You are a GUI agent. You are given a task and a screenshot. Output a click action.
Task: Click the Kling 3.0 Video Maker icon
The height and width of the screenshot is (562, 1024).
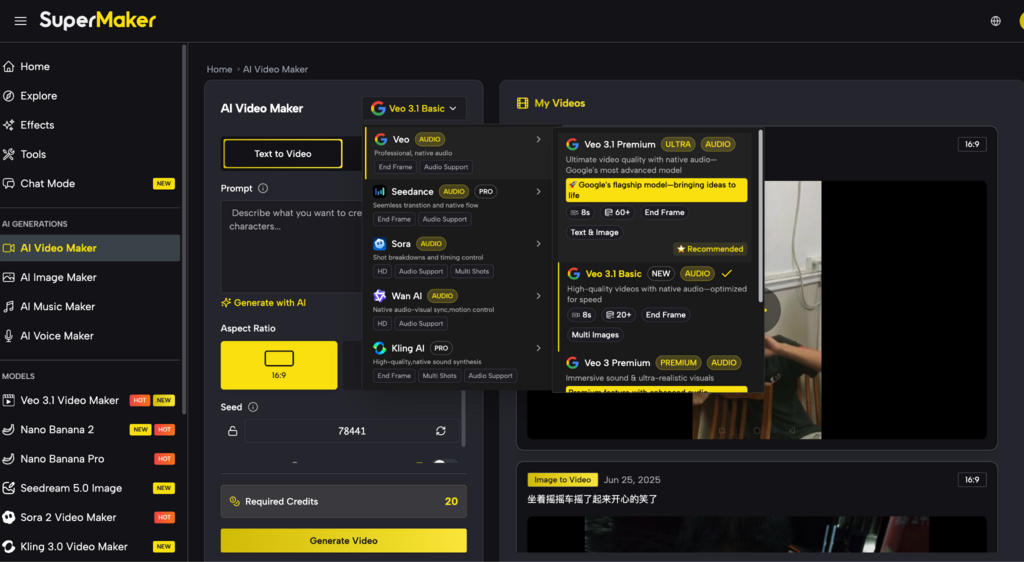tap(8, 546)
